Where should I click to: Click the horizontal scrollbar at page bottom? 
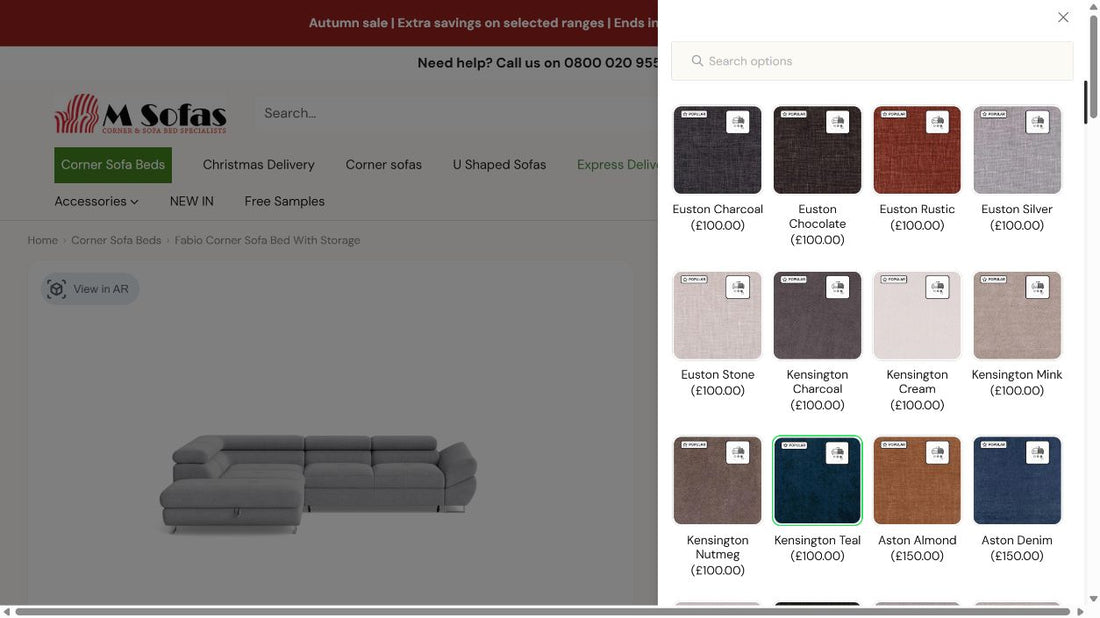542,612
